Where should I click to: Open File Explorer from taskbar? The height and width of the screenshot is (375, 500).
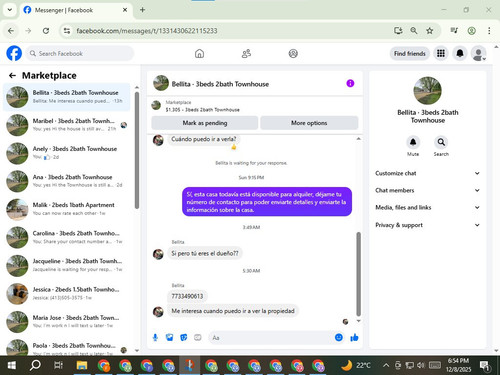pos(82,365)
